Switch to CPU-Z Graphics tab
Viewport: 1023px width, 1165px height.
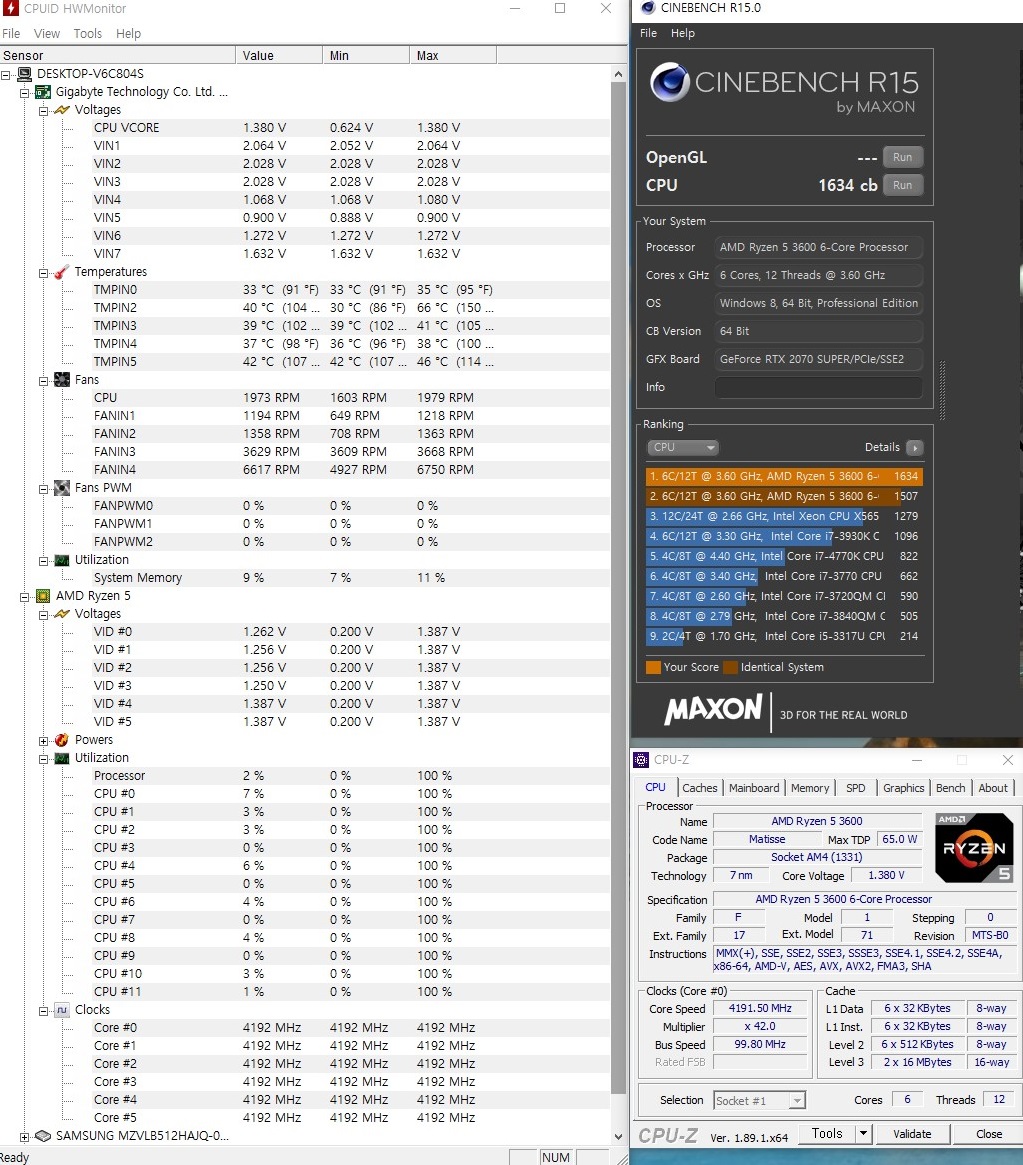pyautogui.click(x=903, y=788)
